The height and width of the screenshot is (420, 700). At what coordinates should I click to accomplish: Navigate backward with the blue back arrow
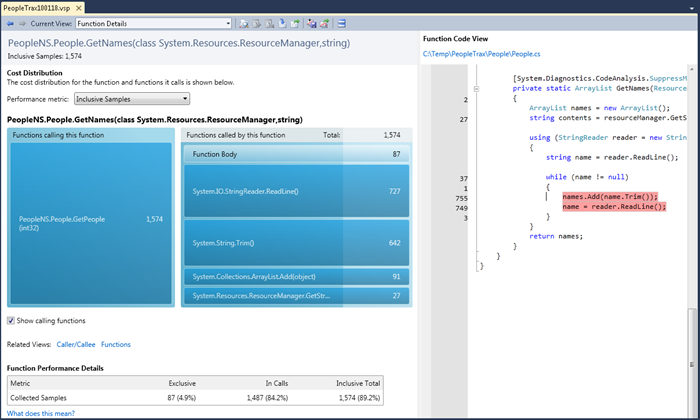[10, 24]
